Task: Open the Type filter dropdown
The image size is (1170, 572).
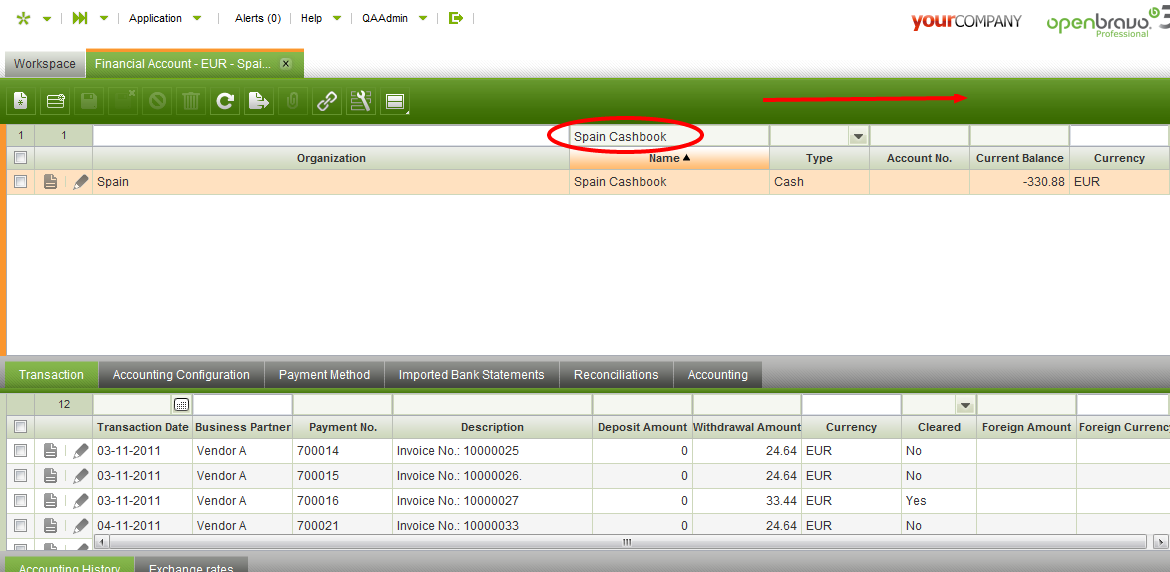Action: pyautogui.click(x=858, y=136)
